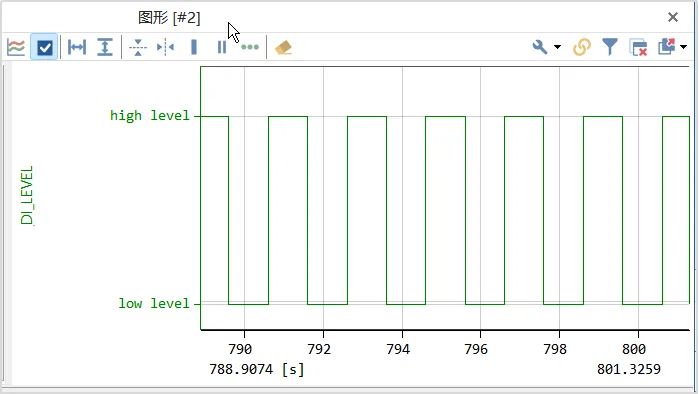The width and height of the screenshot is (699, 394).
Task: Expand the wrench settings dropdown arrow
Action: click(557, 47)
